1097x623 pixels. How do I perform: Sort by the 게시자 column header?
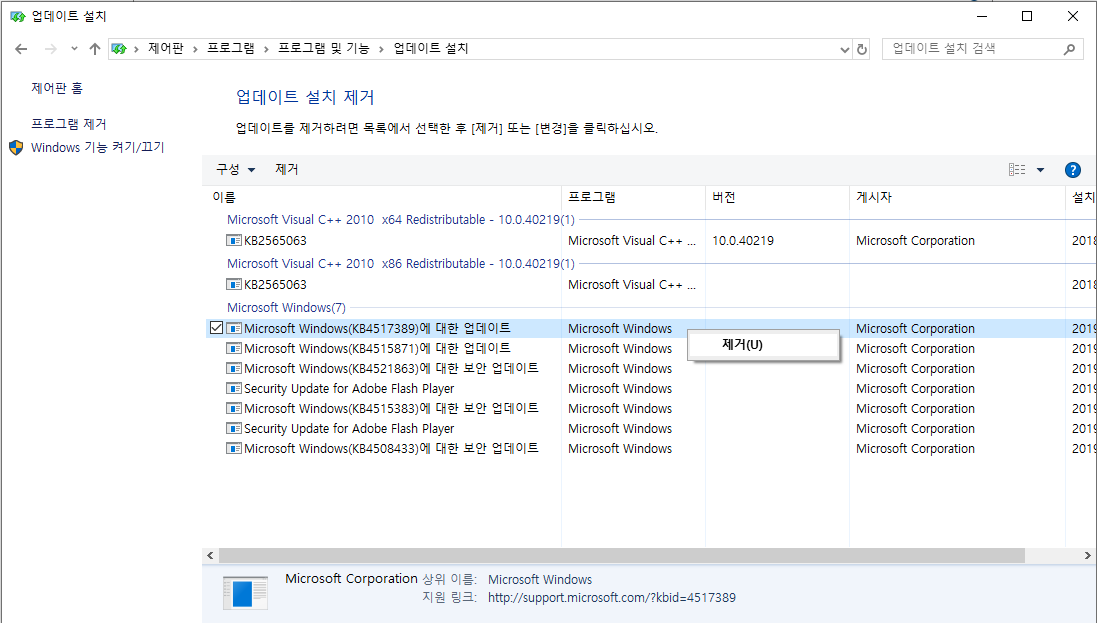(x=957, y=197)
